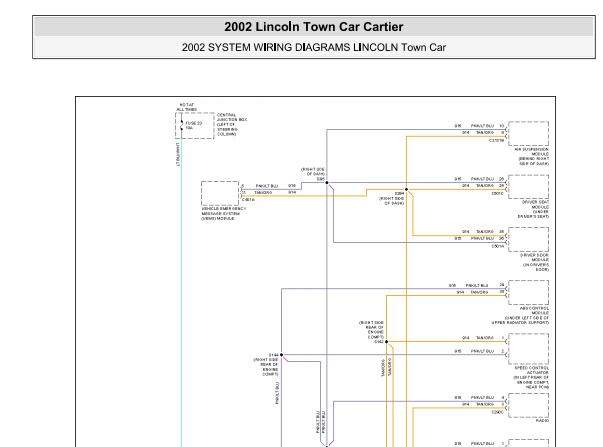Image resolution: width=603 pixels, height=447 pixels.
Task: Click the "PNK/LT BLU" wire label near VEMS module
Action: click(x=267, y=186)
